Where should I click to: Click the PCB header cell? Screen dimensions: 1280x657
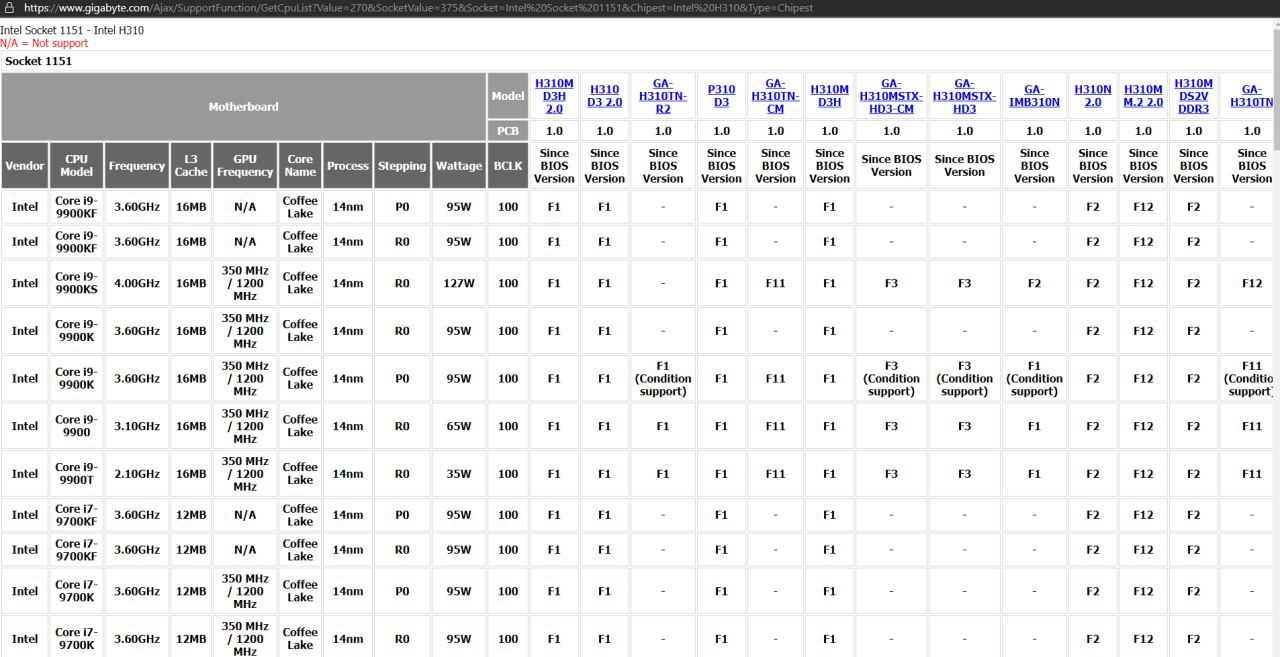point(508,131)
